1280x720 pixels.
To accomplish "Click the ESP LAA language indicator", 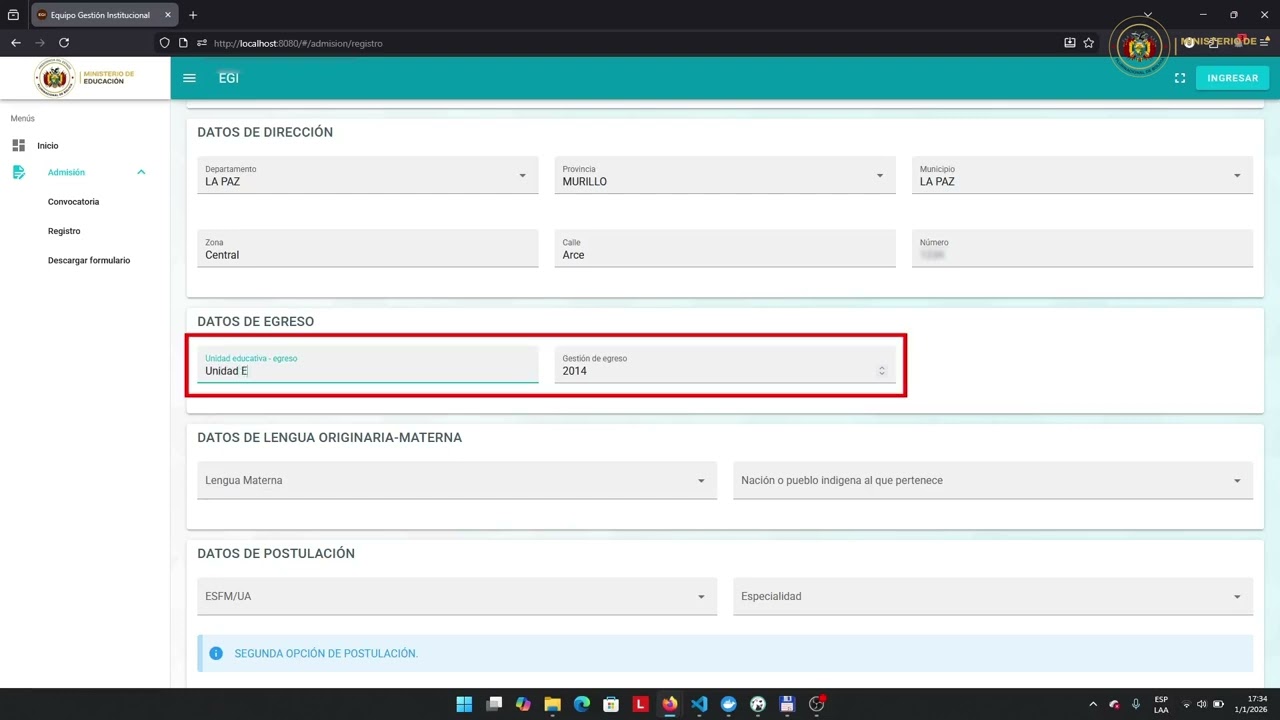I will (x=1161, y=704).
